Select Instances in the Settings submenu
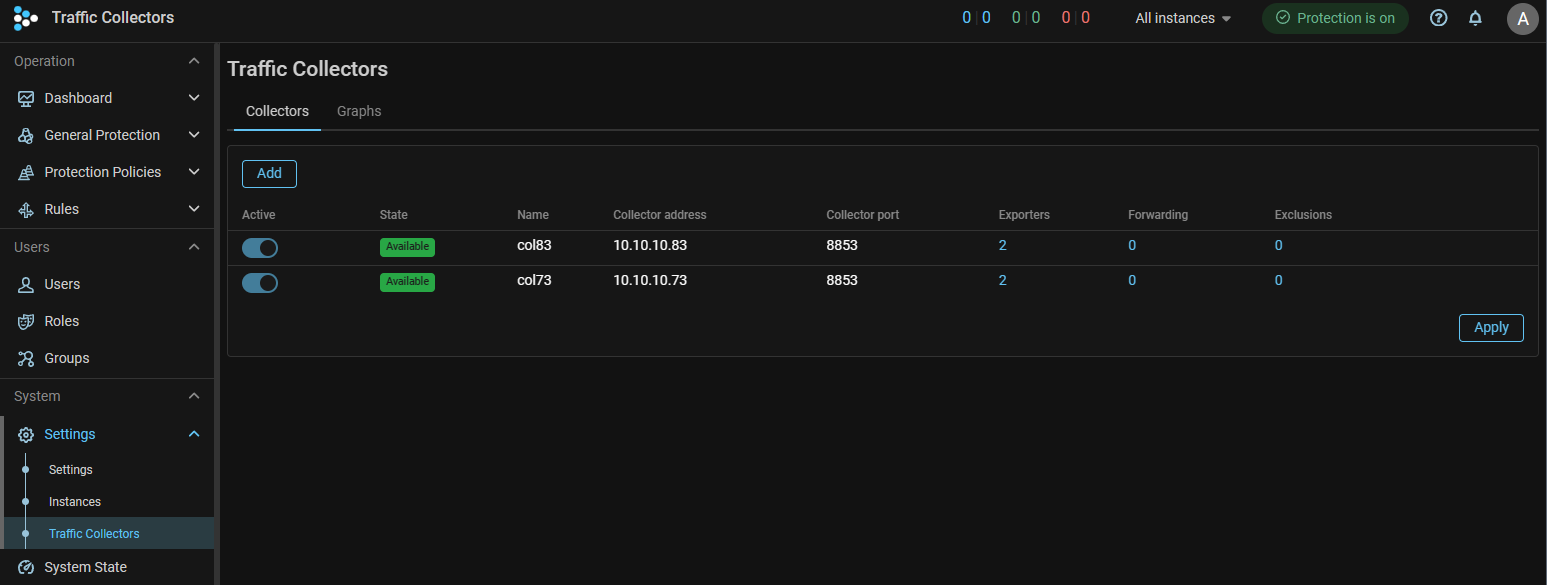Image resolution: width=1547 pixels, height=585 pixels. tap(75, 502)
